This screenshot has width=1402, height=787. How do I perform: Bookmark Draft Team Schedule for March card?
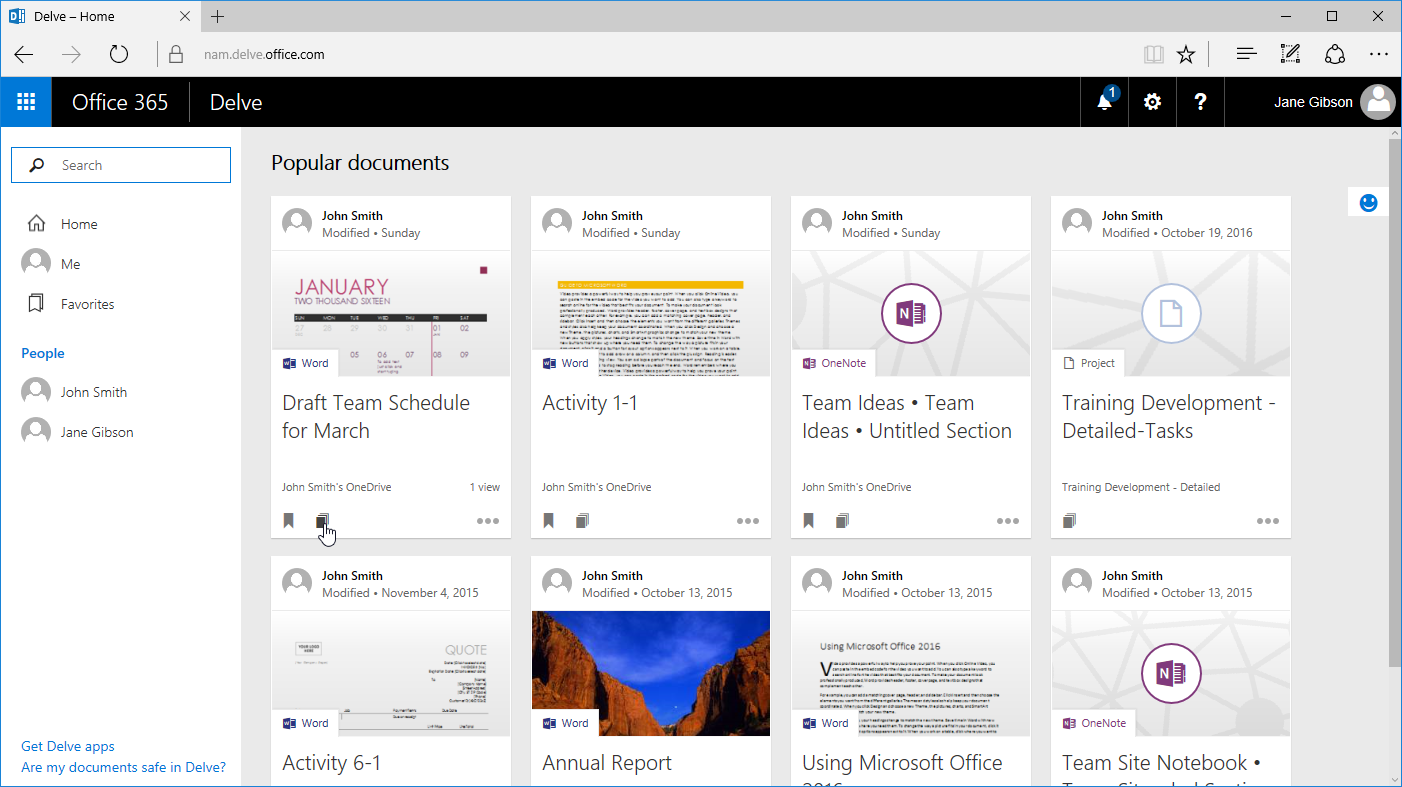coord(289,521)
